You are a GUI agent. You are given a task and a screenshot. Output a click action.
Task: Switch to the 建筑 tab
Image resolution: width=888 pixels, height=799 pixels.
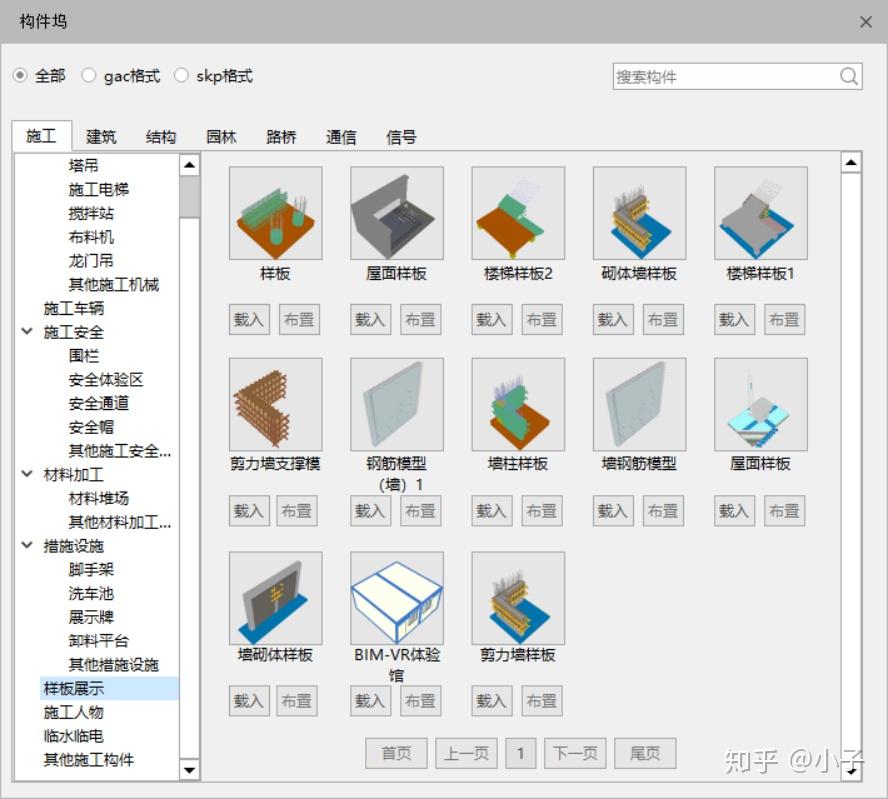(x=100, y=137)
